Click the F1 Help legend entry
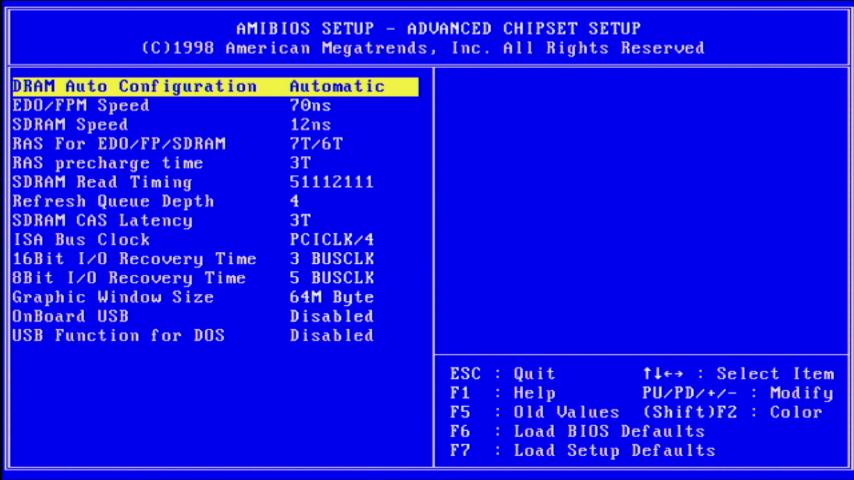Screen dimensions: 854x480 click(x=502, y=393)
